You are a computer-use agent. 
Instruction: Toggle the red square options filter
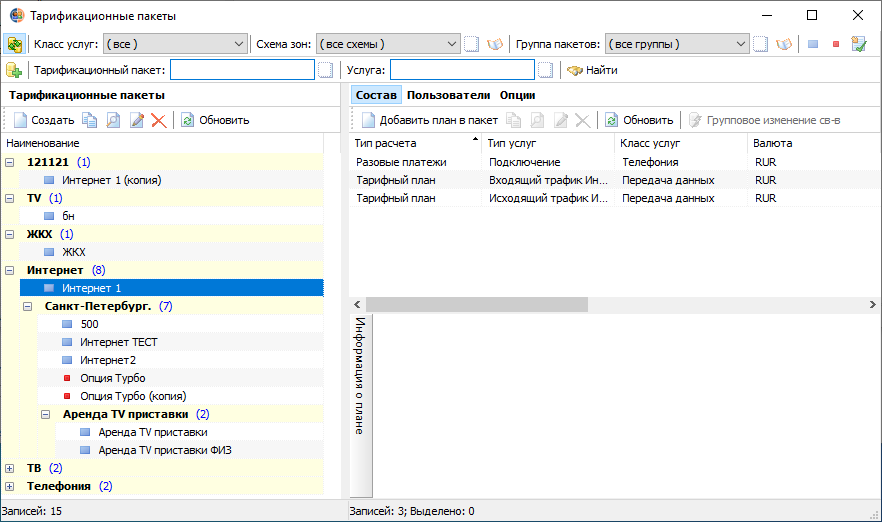[x=836, y=44]
